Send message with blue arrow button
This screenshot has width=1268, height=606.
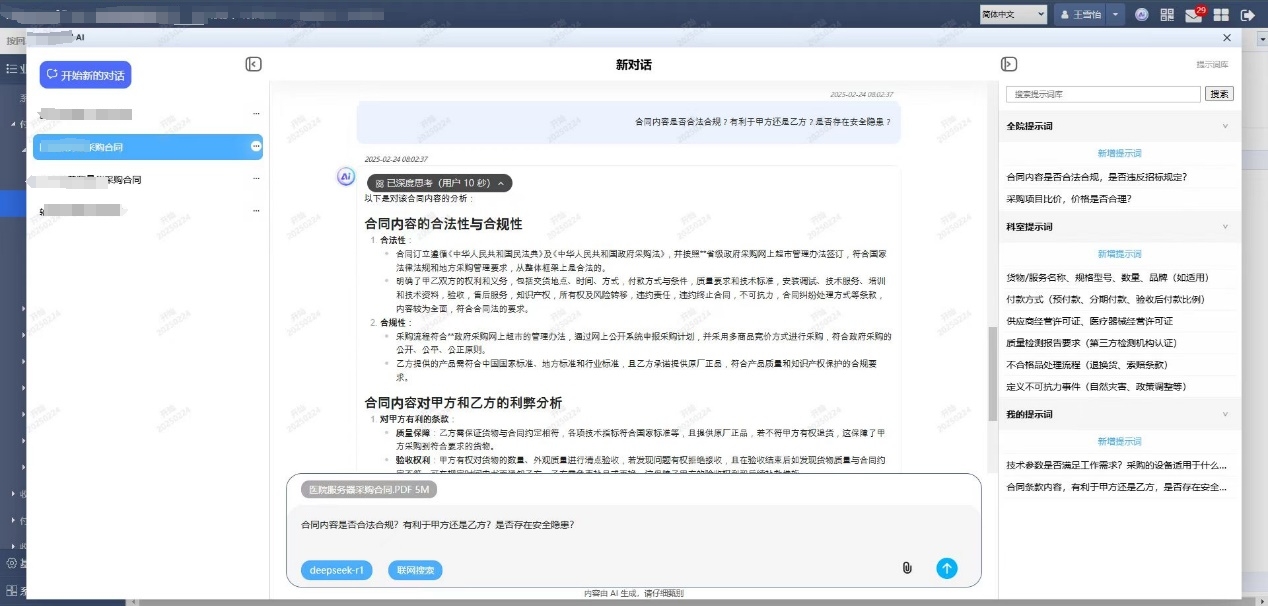coord(946,568)
